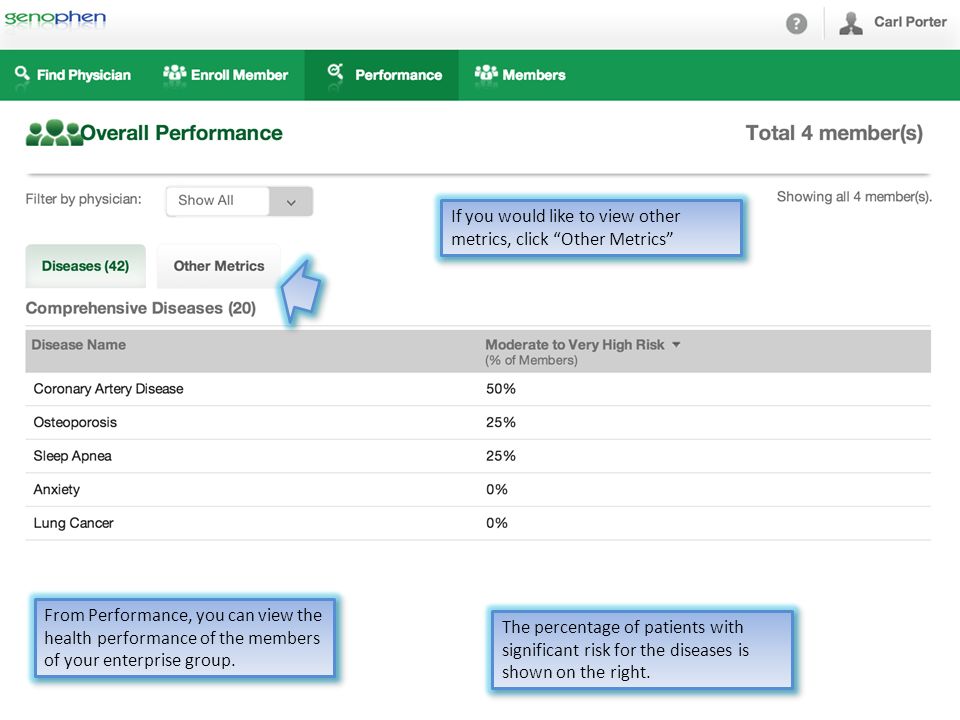The image size is (960, 720).
Task: Select the Diseases (42) tab
Action: [x=85, y=266]
